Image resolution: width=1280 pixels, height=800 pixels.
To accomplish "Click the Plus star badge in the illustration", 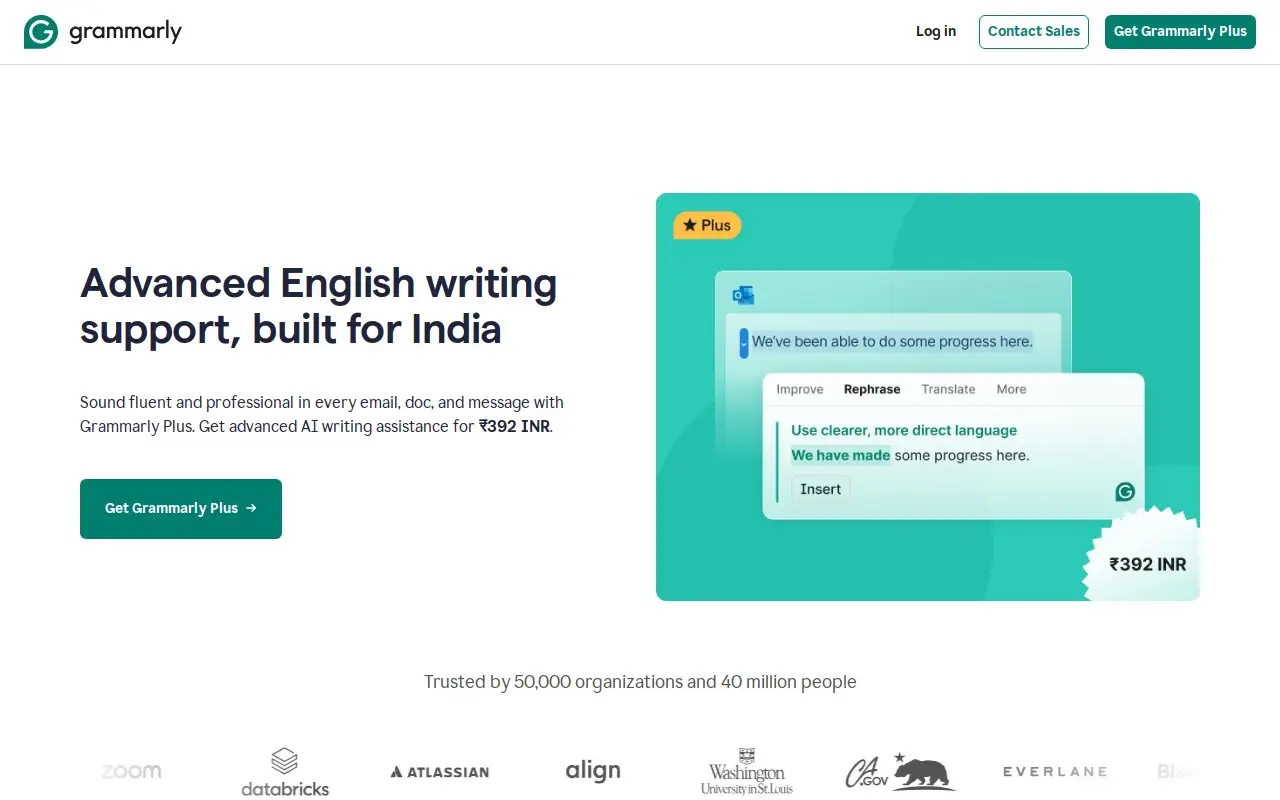I will (707, 225).
